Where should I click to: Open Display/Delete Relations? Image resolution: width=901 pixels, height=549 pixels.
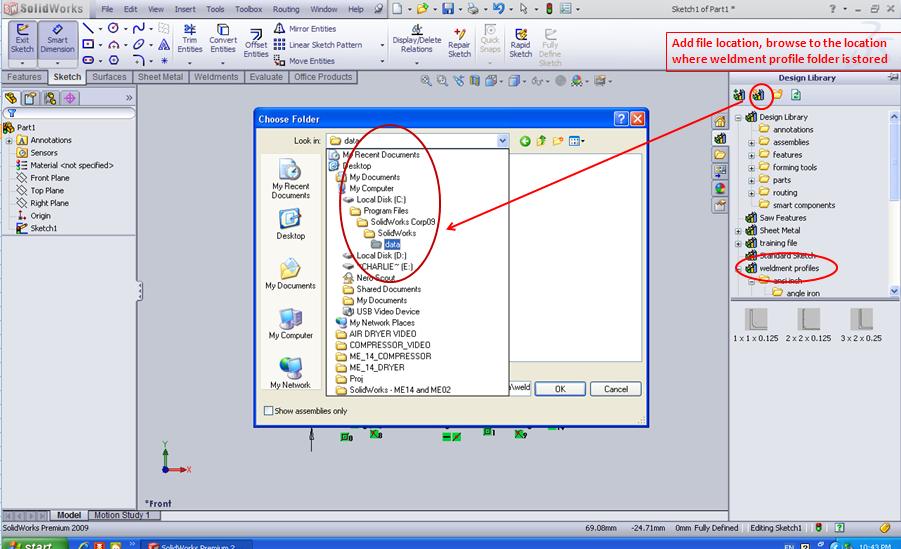tap(417, 39)
